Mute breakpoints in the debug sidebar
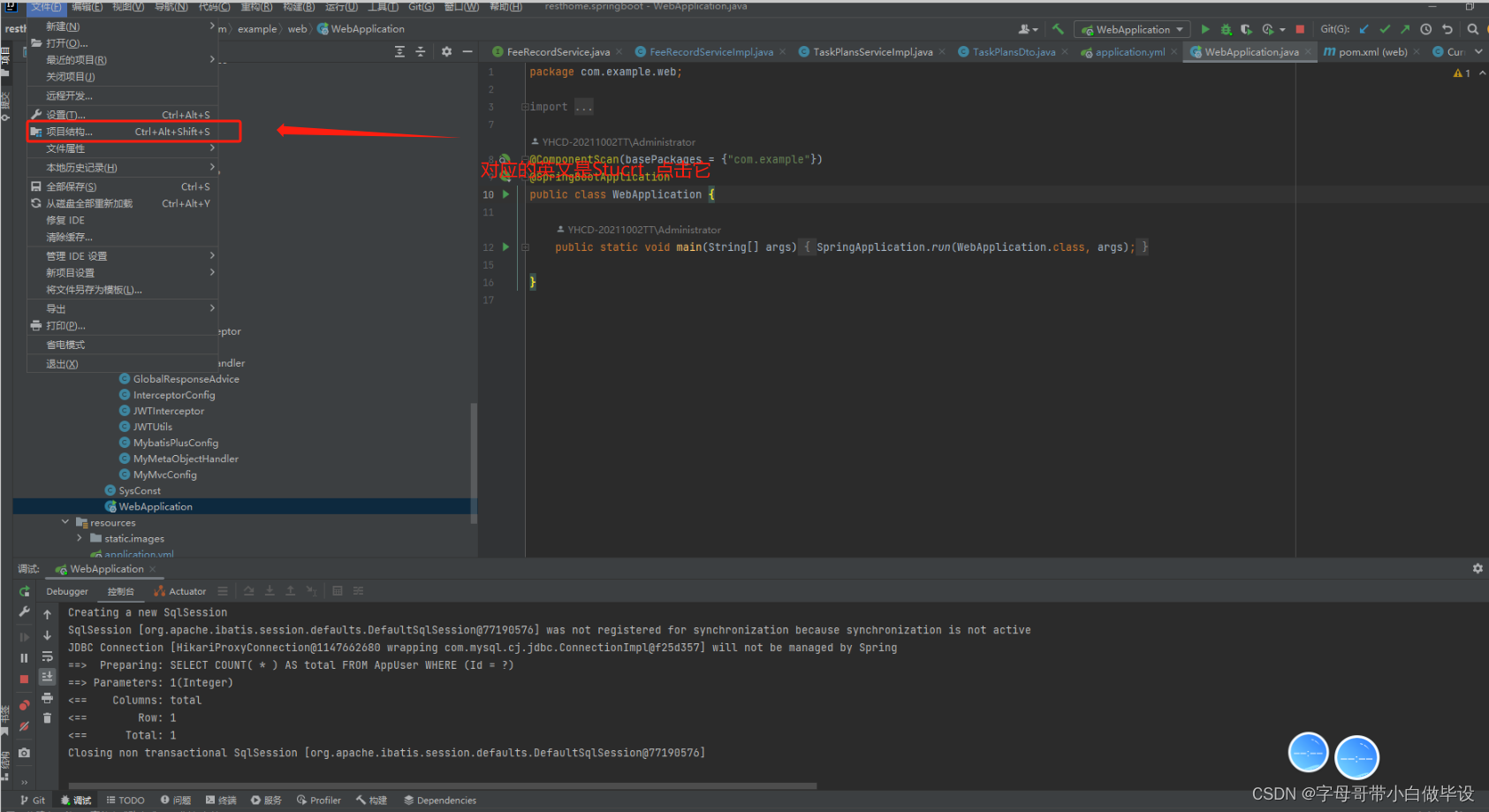Image resolution: width=1489 pixels, height=812 pixels. 24,726
